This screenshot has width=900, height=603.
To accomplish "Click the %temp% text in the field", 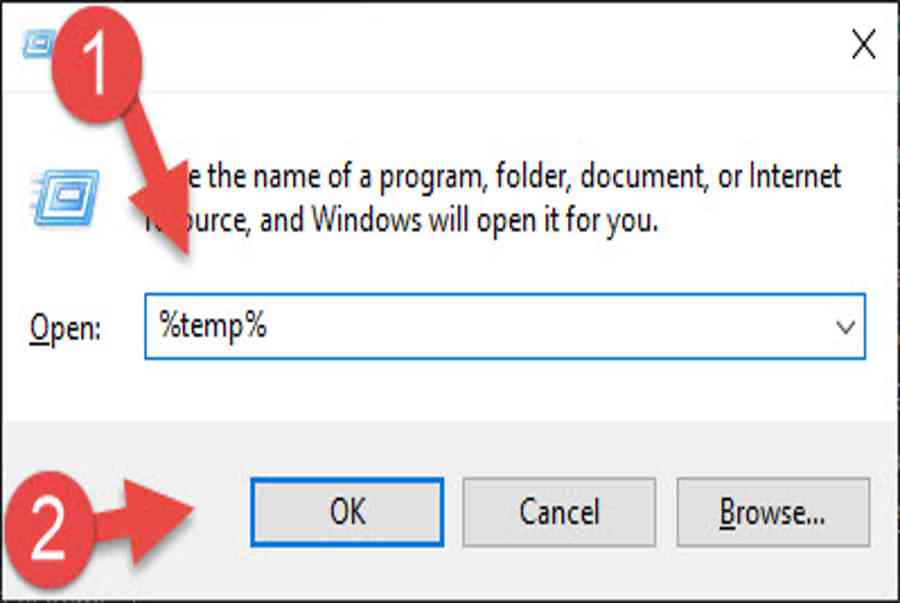I will coord(213,326).
